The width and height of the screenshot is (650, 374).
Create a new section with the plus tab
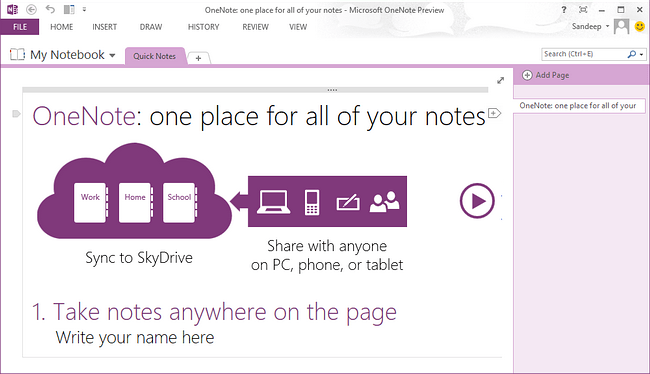point(198,58)
